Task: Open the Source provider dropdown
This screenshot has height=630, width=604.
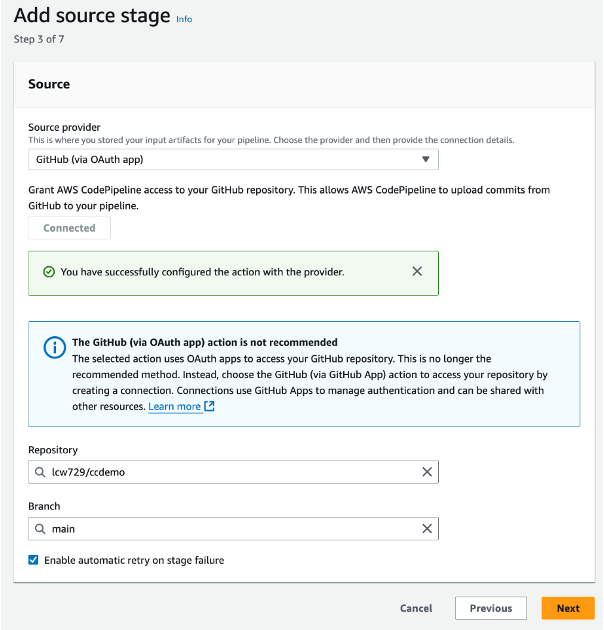Action: [x=232, y=159]
